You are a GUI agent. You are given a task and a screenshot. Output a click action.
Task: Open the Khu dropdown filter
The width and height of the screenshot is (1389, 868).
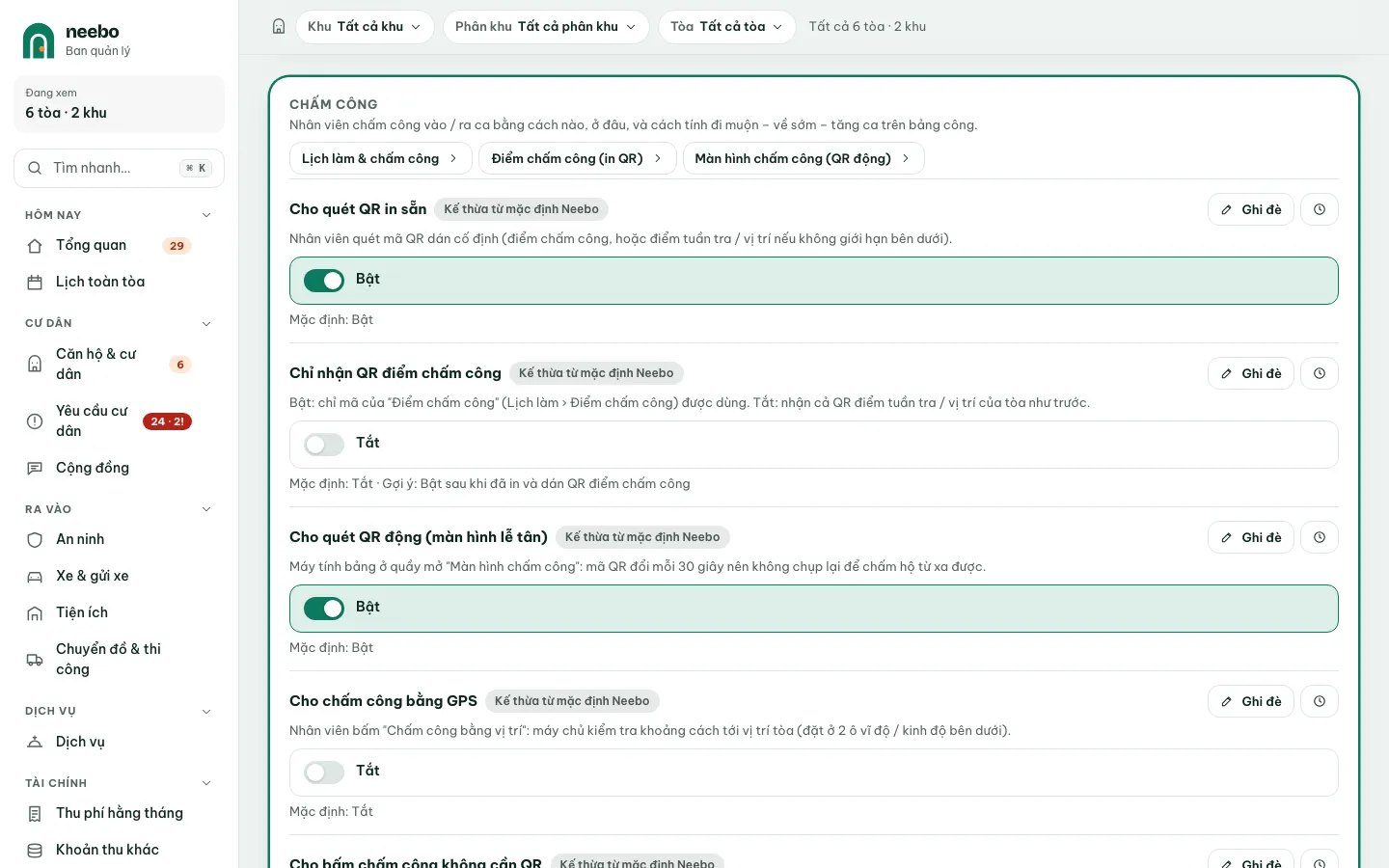click(x=365, y=27)
